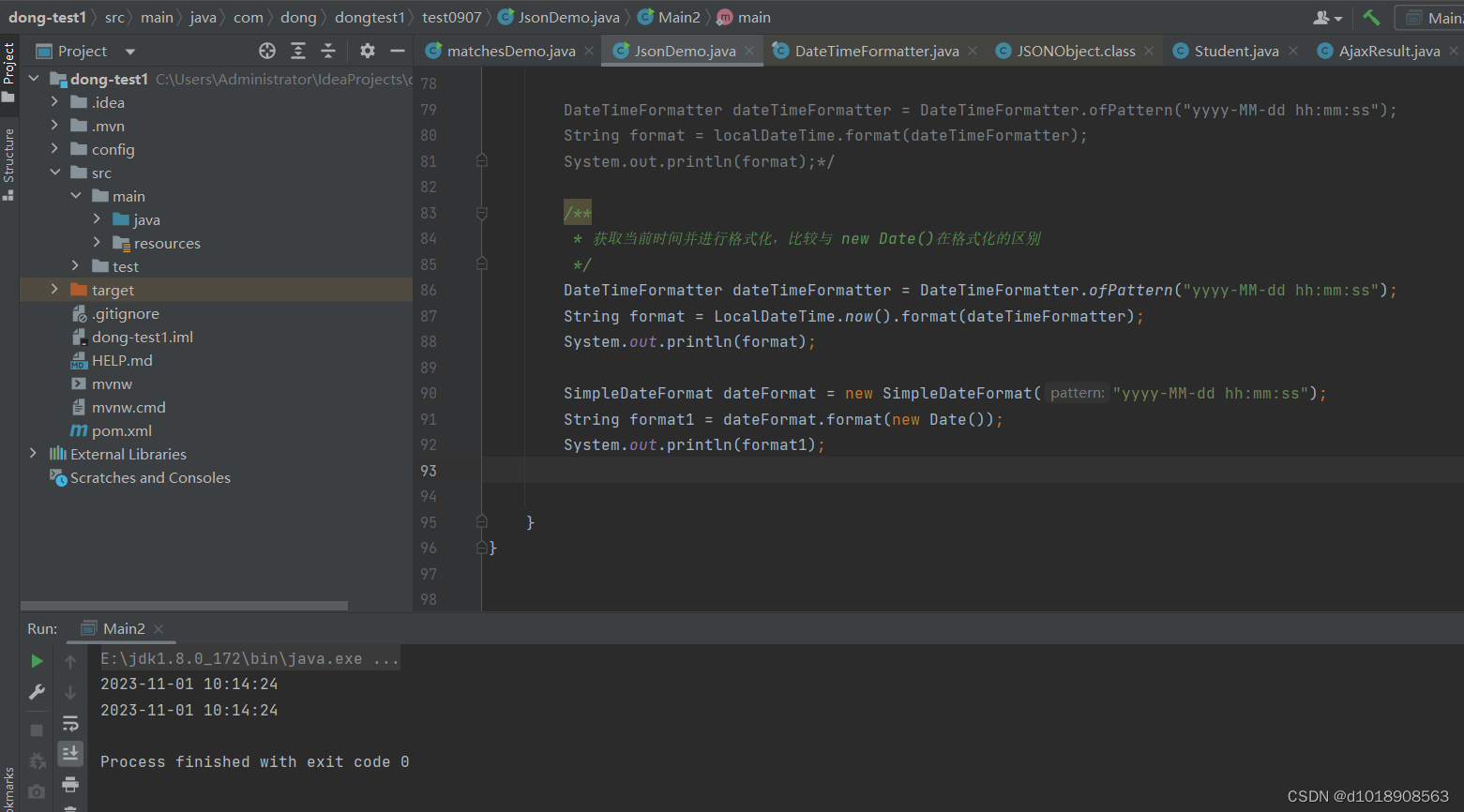Open the Main run configuration dropdown
Viewport: 1464px width, 812px height.
point(1429,17)
